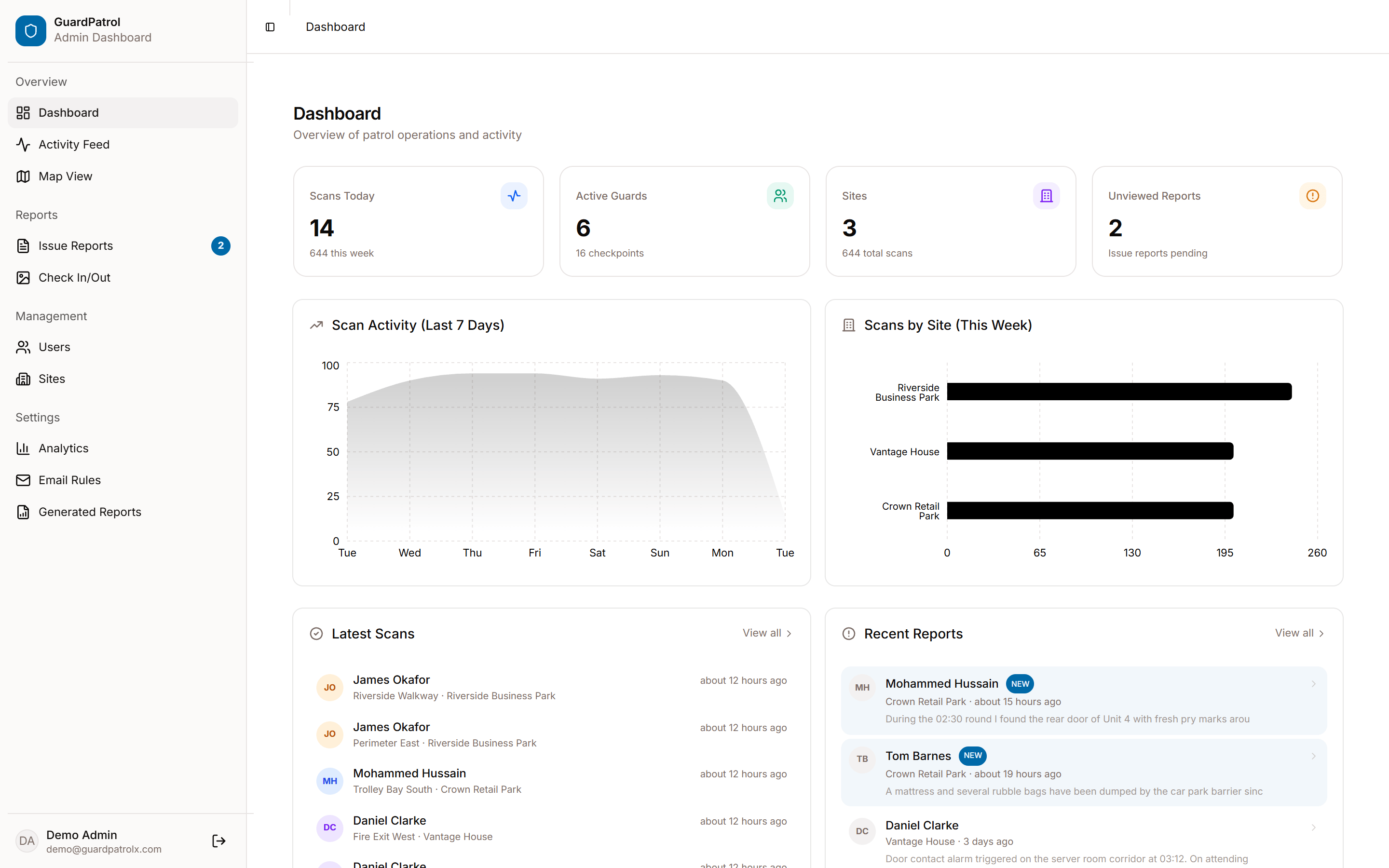The image size is (1389, 868).
Task: Click the Activity Feed pulse icon
Action: (x=23, y=145)
